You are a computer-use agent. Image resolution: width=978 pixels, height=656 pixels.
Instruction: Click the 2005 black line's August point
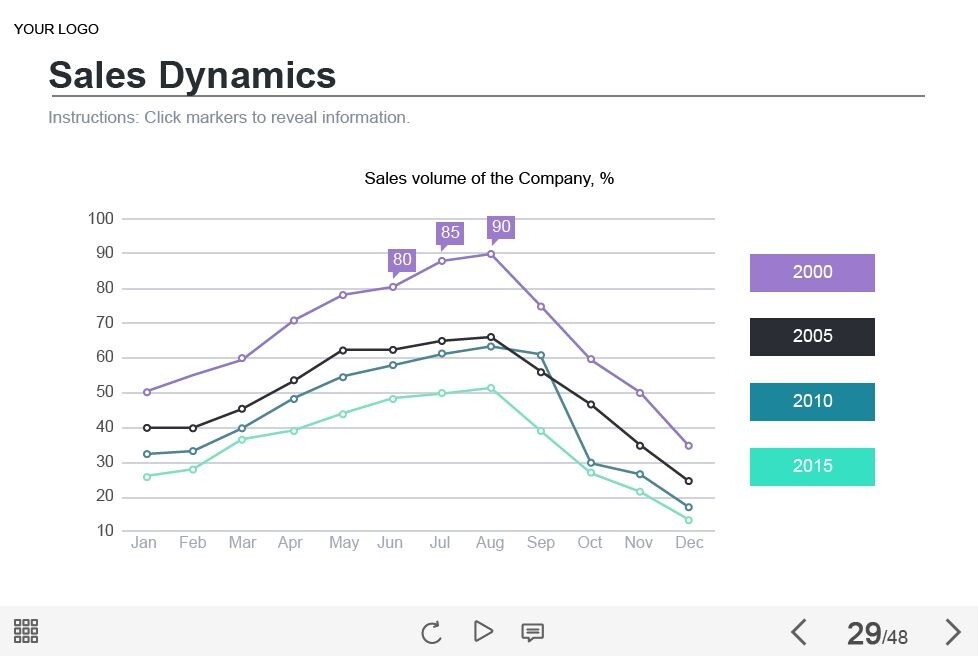pos(490,337)
